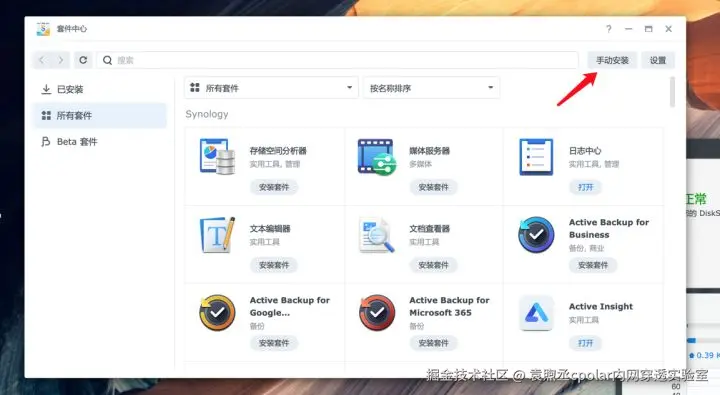Click 打开 for 日志中心

(x=585, y=187)
